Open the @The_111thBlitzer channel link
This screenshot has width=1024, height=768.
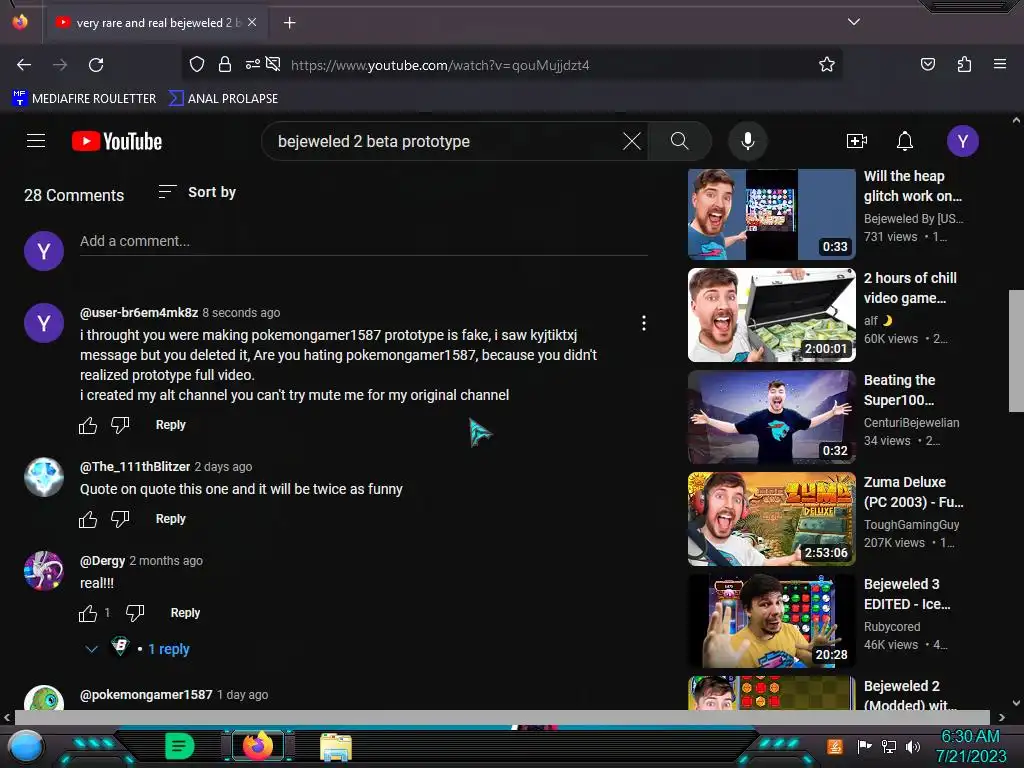[135, 467]
